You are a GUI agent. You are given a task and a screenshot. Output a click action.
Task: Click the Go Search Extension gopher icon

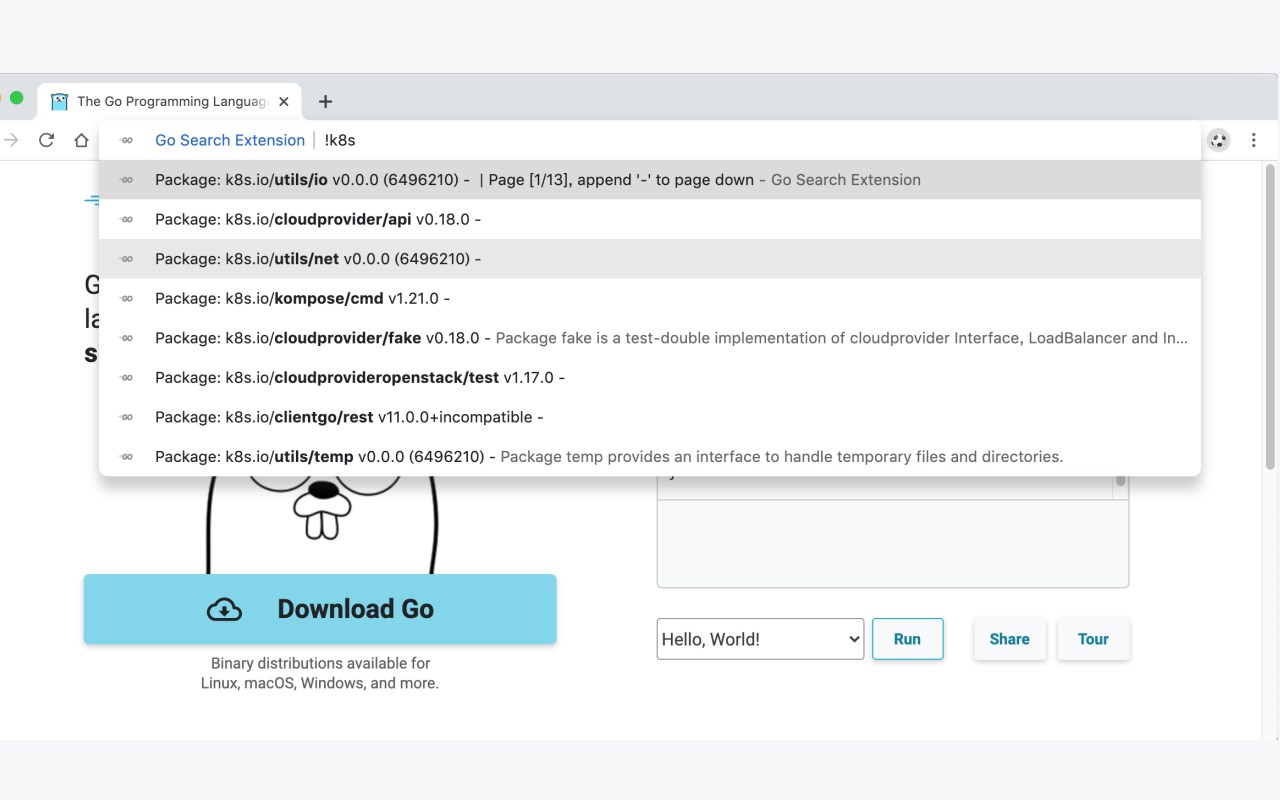[x=1218, y=140]
